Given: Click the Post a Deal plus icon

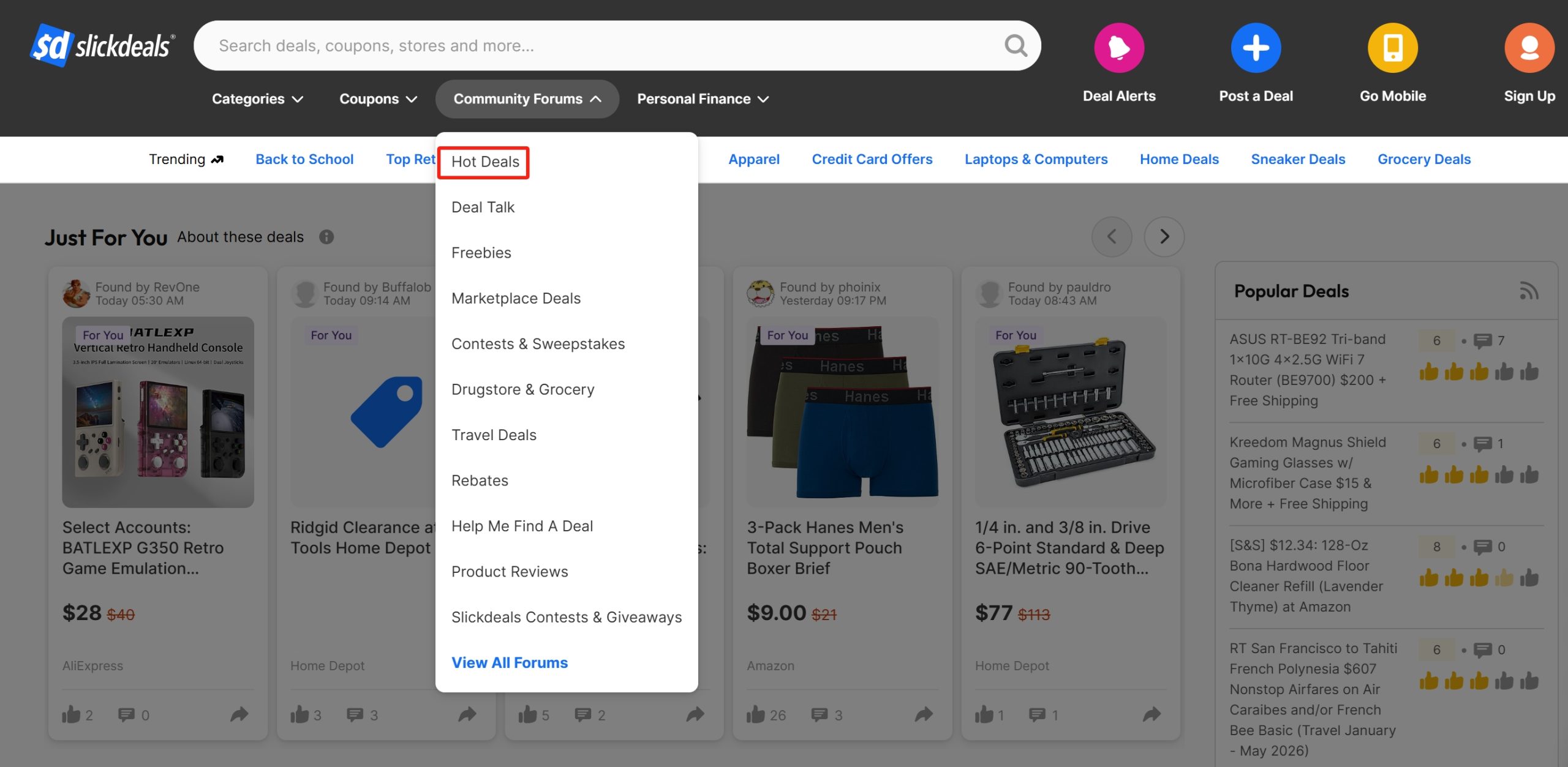Looking at the screenshot, I should [1256, 48].
